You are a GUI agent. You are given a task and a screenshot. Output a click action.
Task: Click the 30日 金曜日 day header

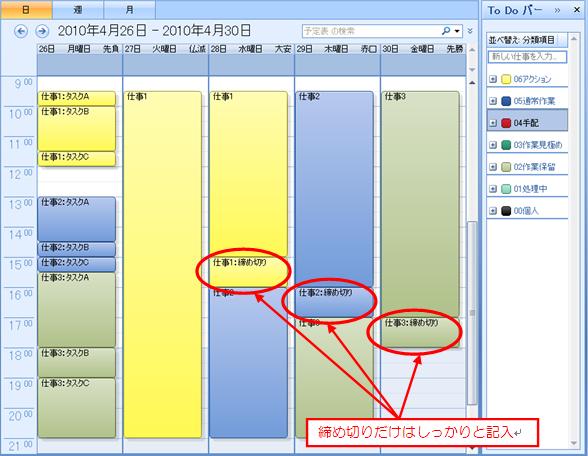tap(423, 49)
